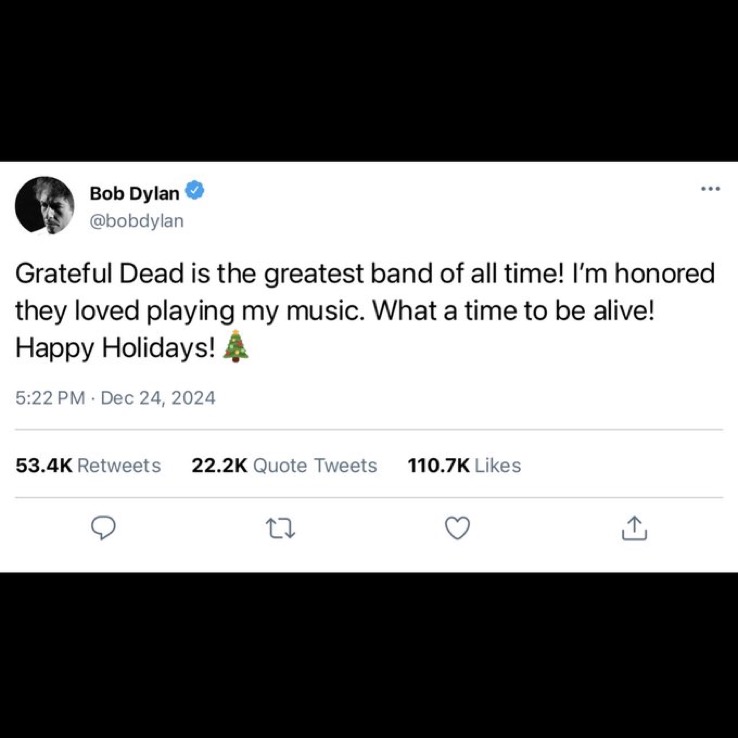Viewport: 738px width, 738px height.
Task: View the 22.2K Quote Tweets
Action: coord(284,465)
